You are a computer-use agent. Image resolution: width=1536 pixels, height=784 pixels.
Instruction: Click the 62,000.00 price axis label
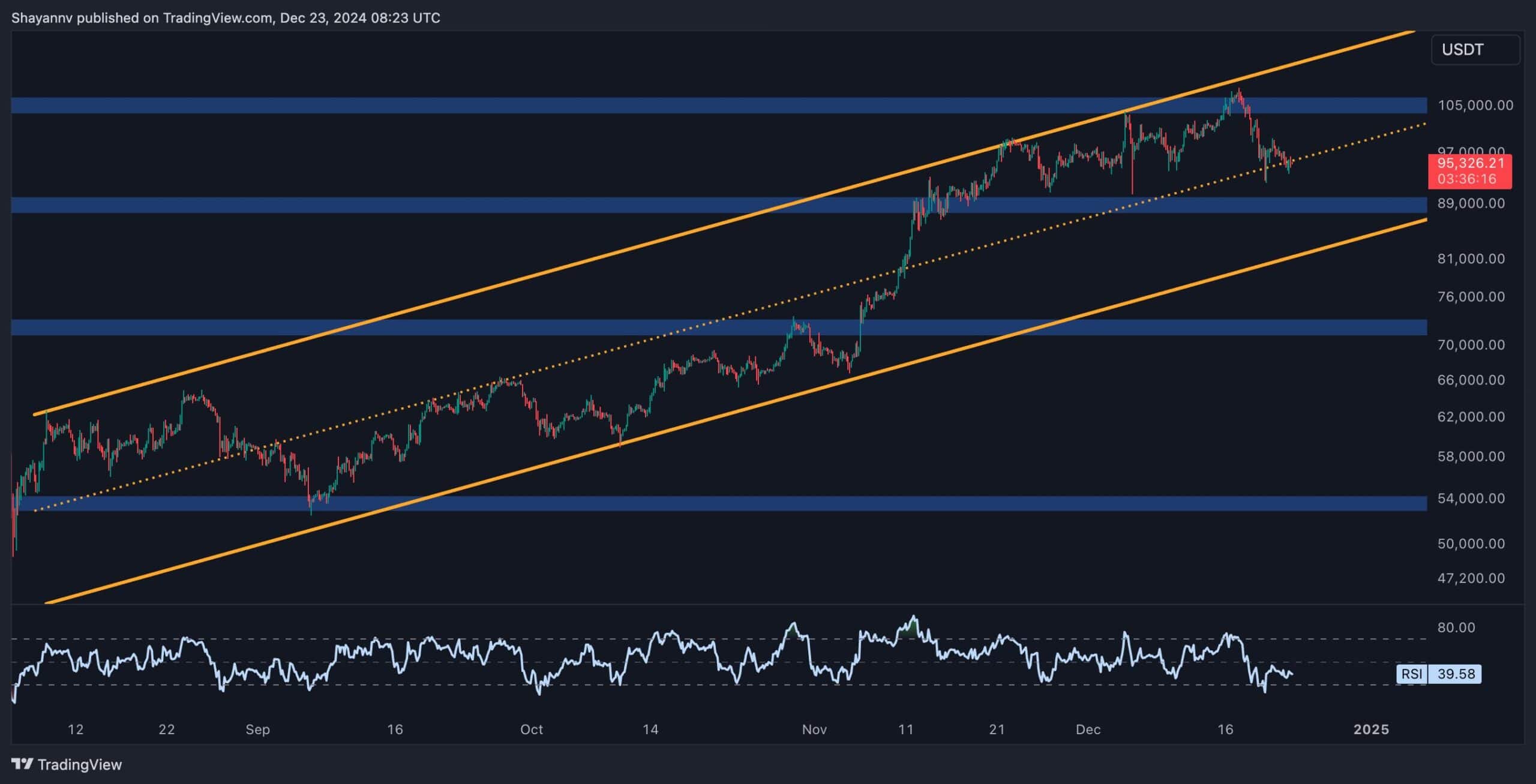pos(1471,416)
